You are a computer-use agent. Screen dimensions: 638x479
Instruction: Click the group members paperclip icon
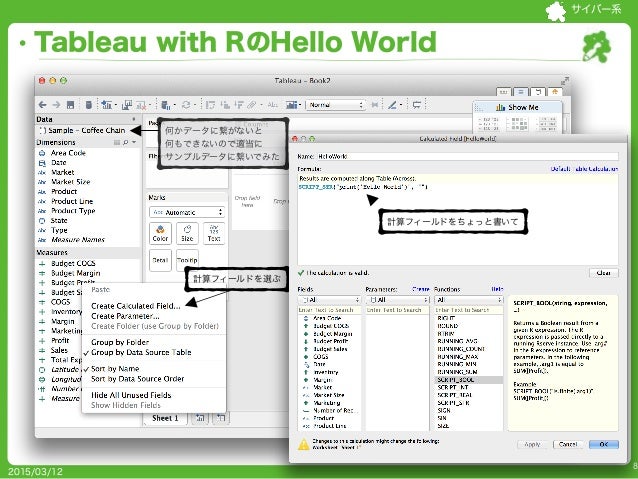pyautogui.click(x=252, y=105)
